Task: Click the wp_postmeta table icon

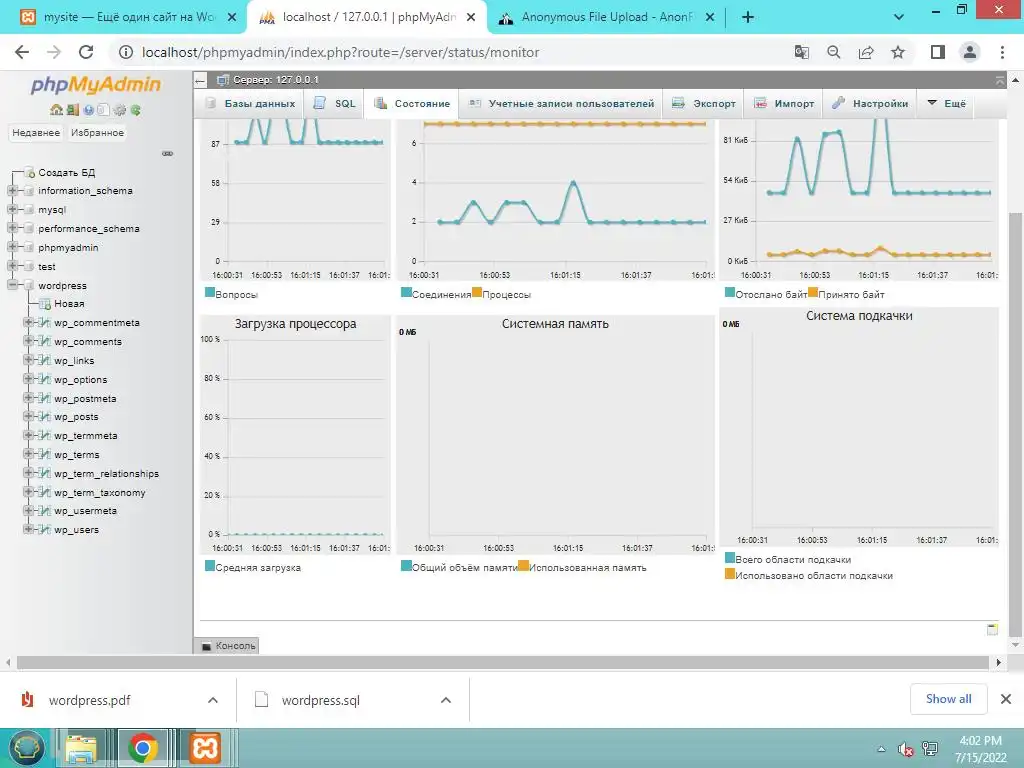Action: (x=44, y=398)
